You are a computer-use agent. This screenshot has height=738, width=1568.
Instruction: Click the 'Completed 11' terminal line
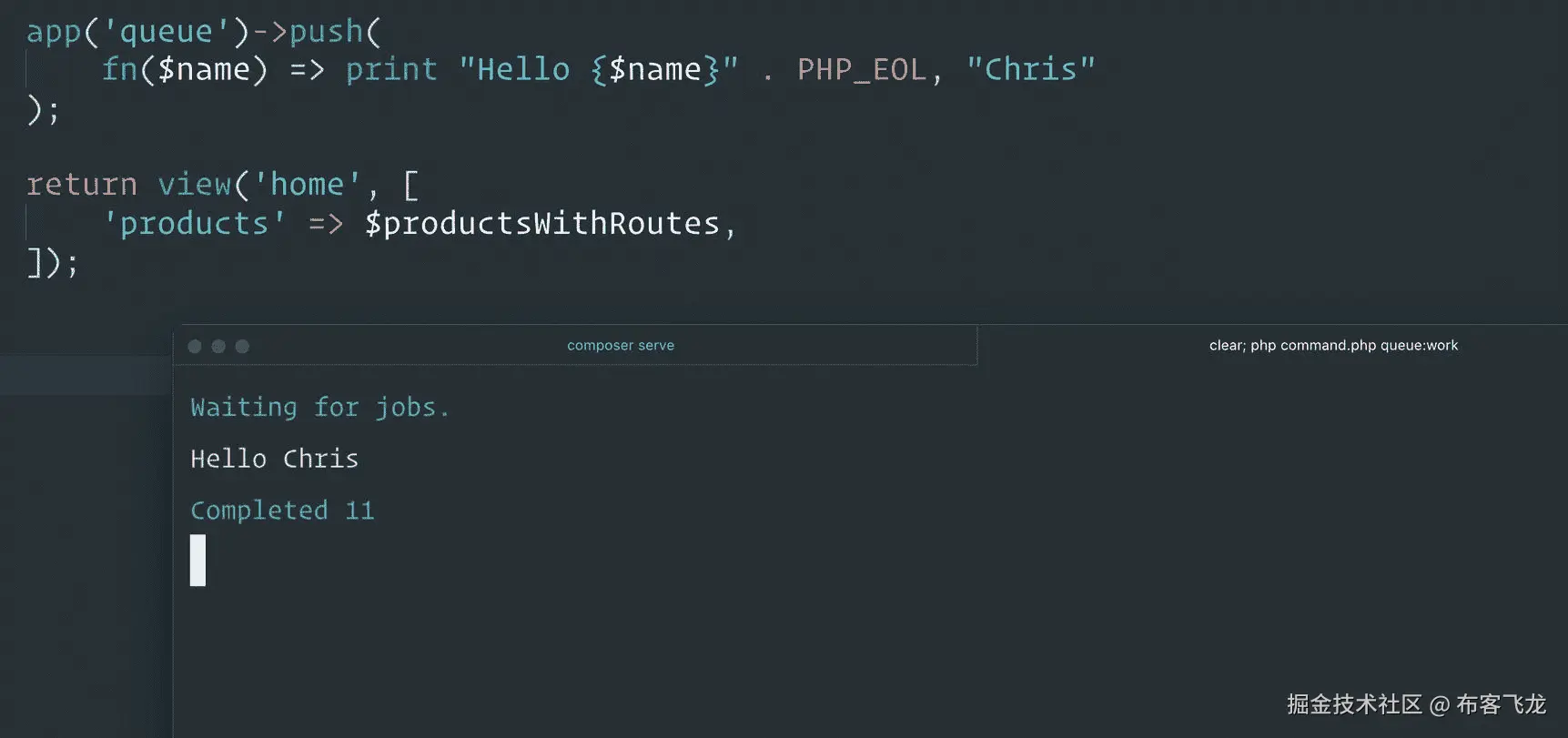[x=282, y=511]
